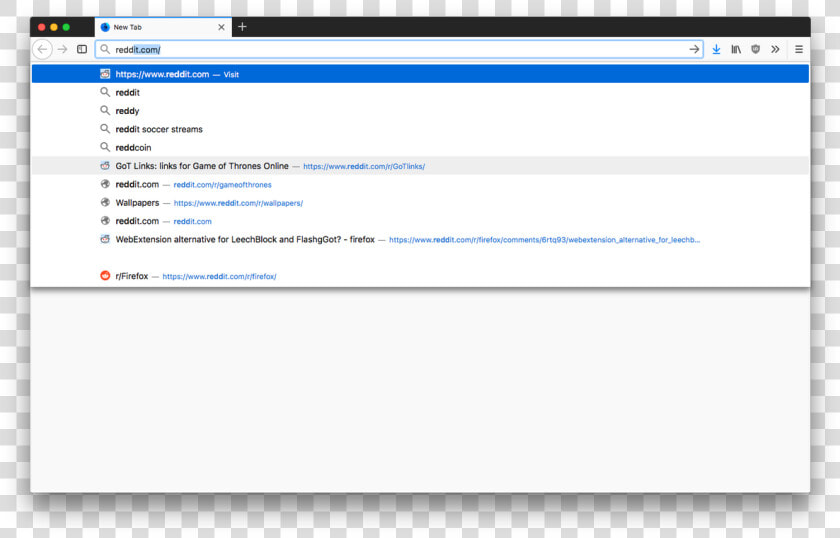Click the forward navigation arrow
This screenshot has height=538, width=840.
(63, 49)
